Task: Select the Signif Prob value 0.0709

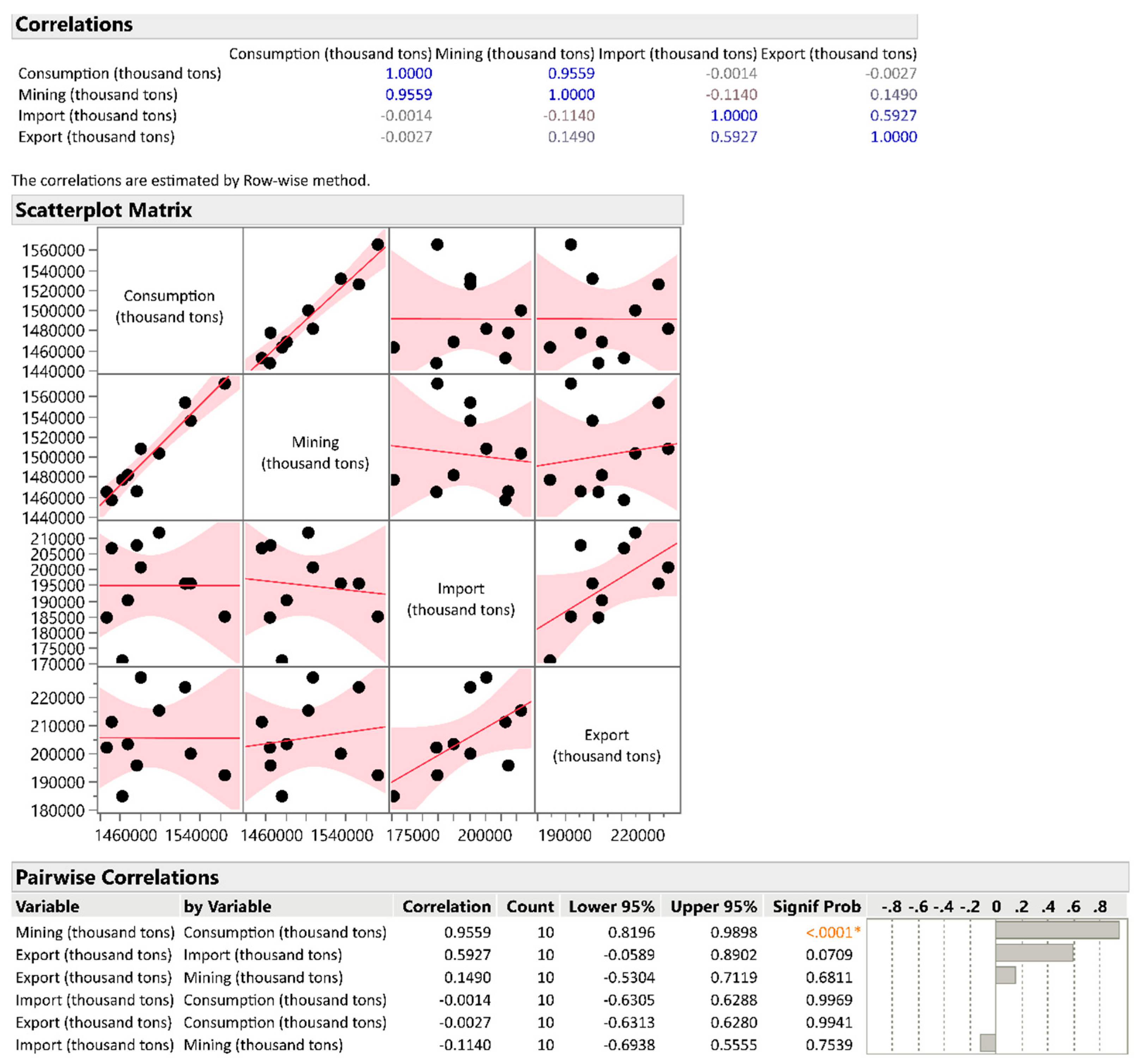Action: tap(829, 955)
